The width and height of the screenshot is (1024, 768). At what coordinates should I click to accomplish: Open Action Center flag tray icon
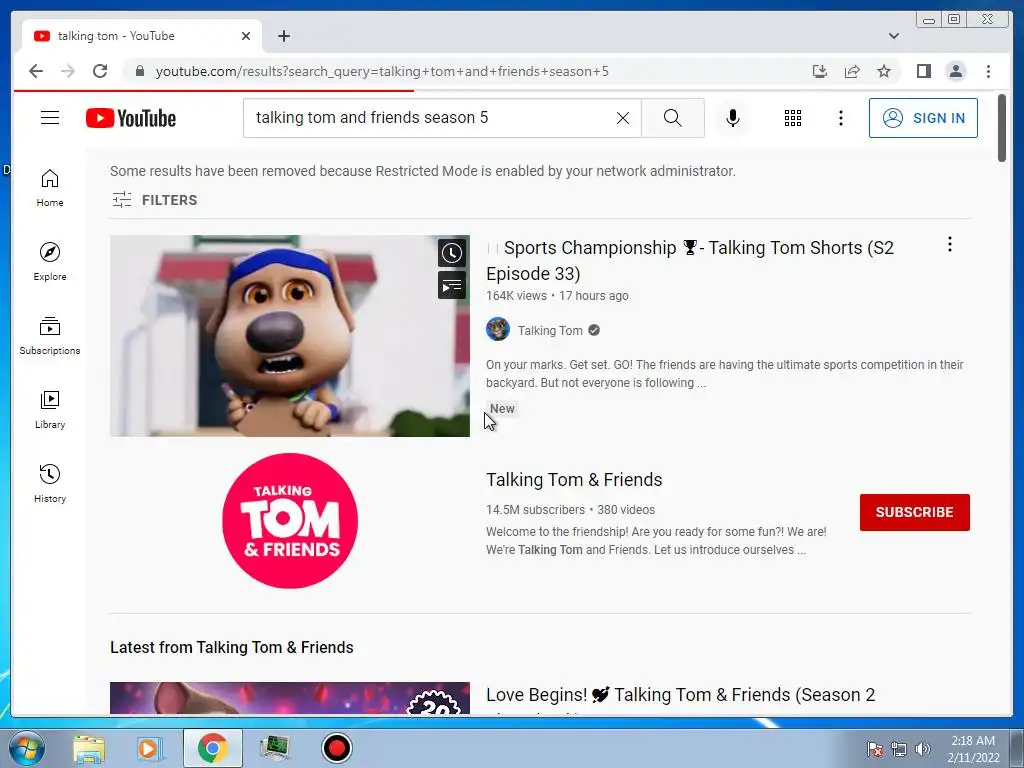click(874, 748)
